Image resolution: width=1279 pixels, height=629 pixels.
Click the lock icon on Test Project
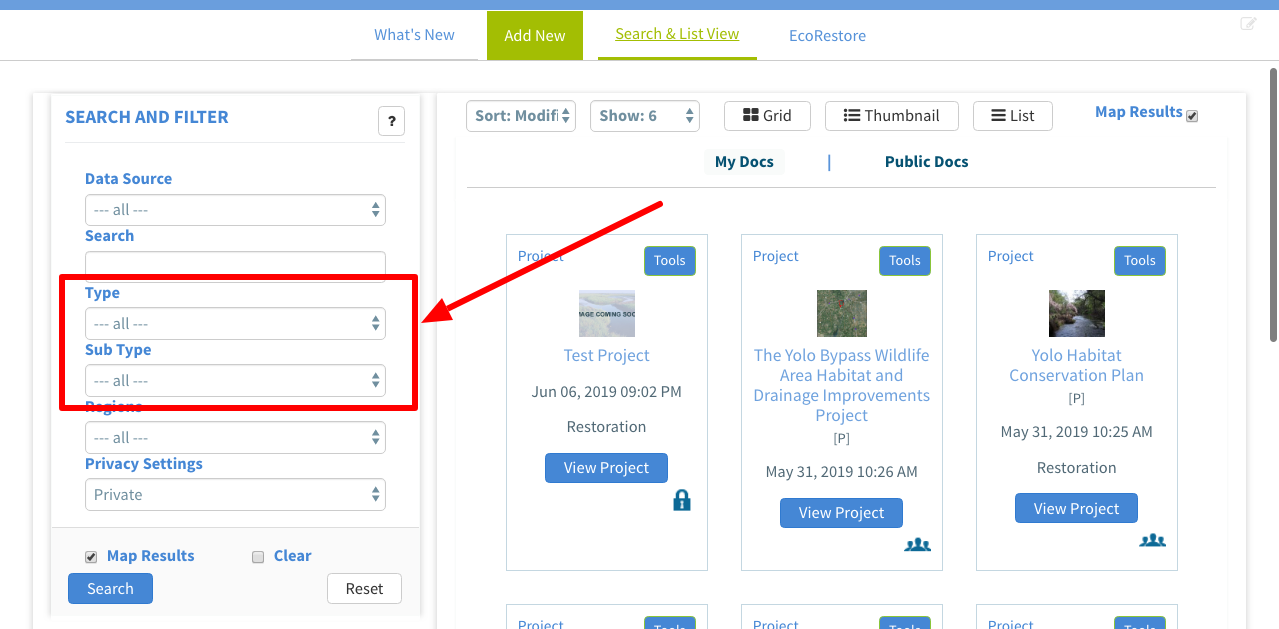pos(682,501)
